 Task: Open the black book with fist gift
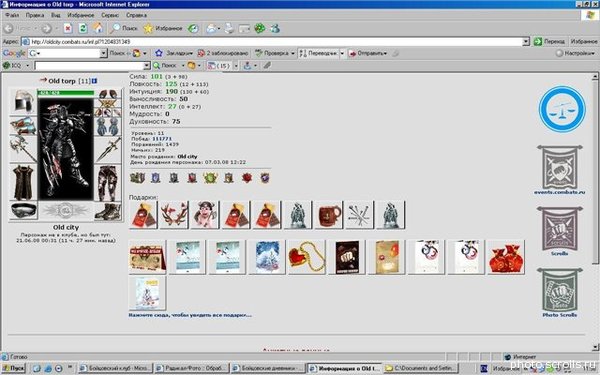[x=347, y=257]
